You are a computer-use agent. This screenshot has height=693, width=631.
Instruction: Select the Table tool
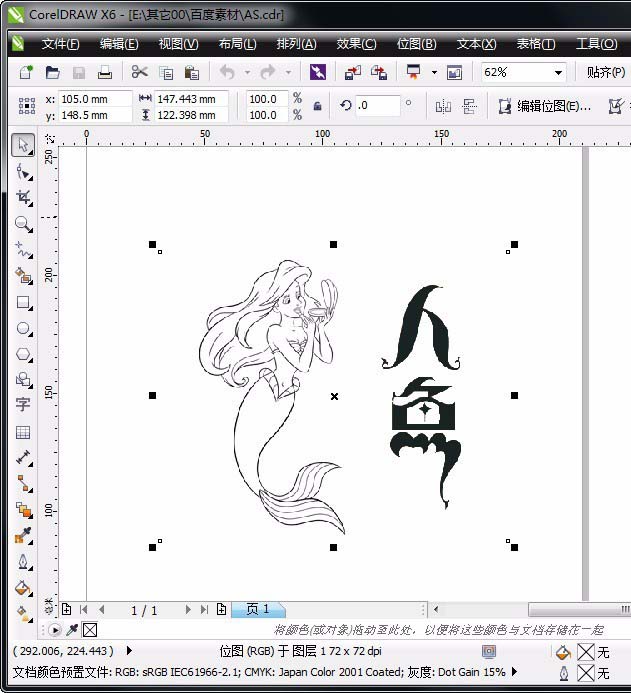(23, 432)
